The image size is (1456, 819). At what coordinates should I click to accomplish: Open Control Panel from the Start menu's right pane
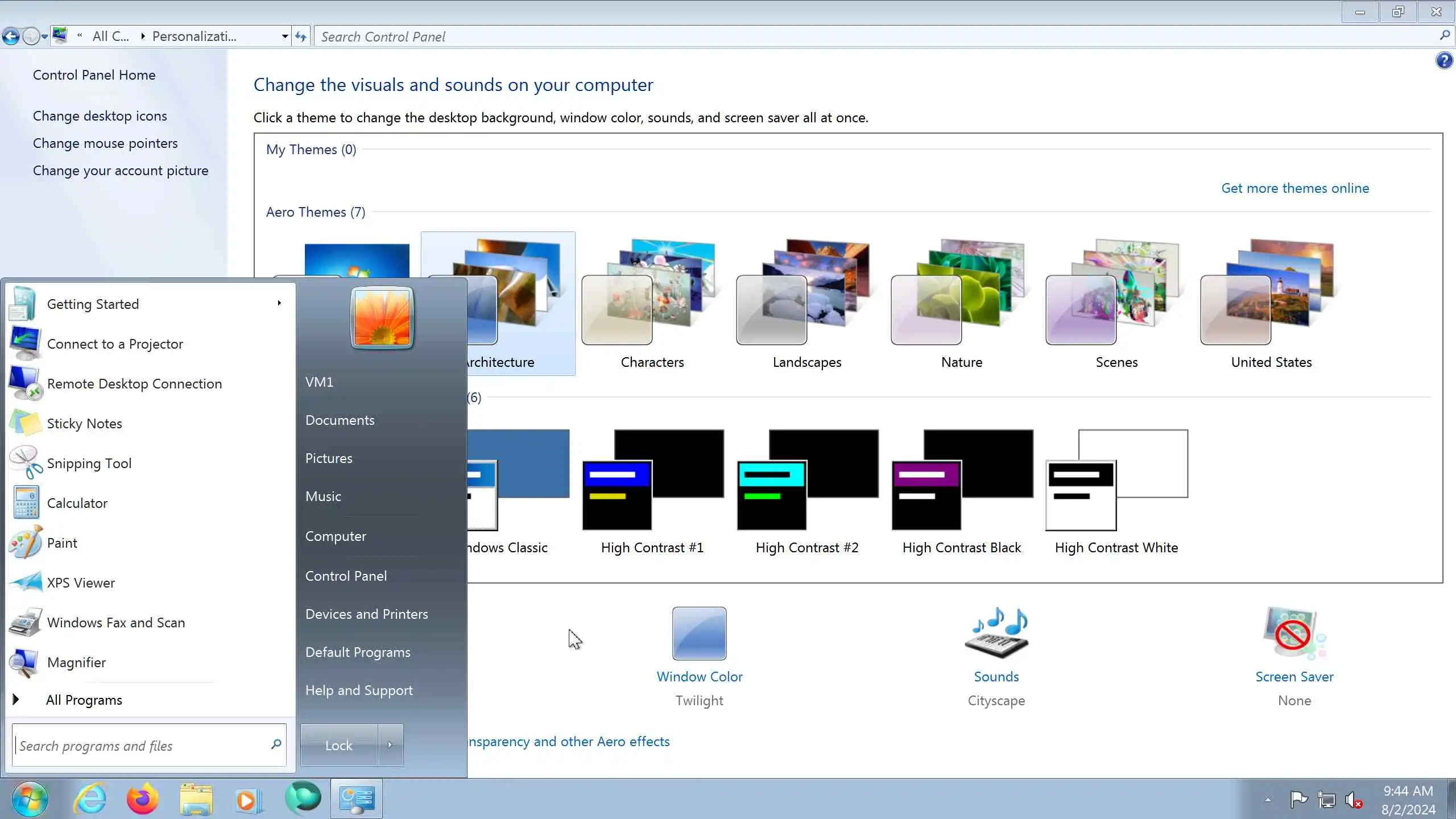click(x=346, y=576)
